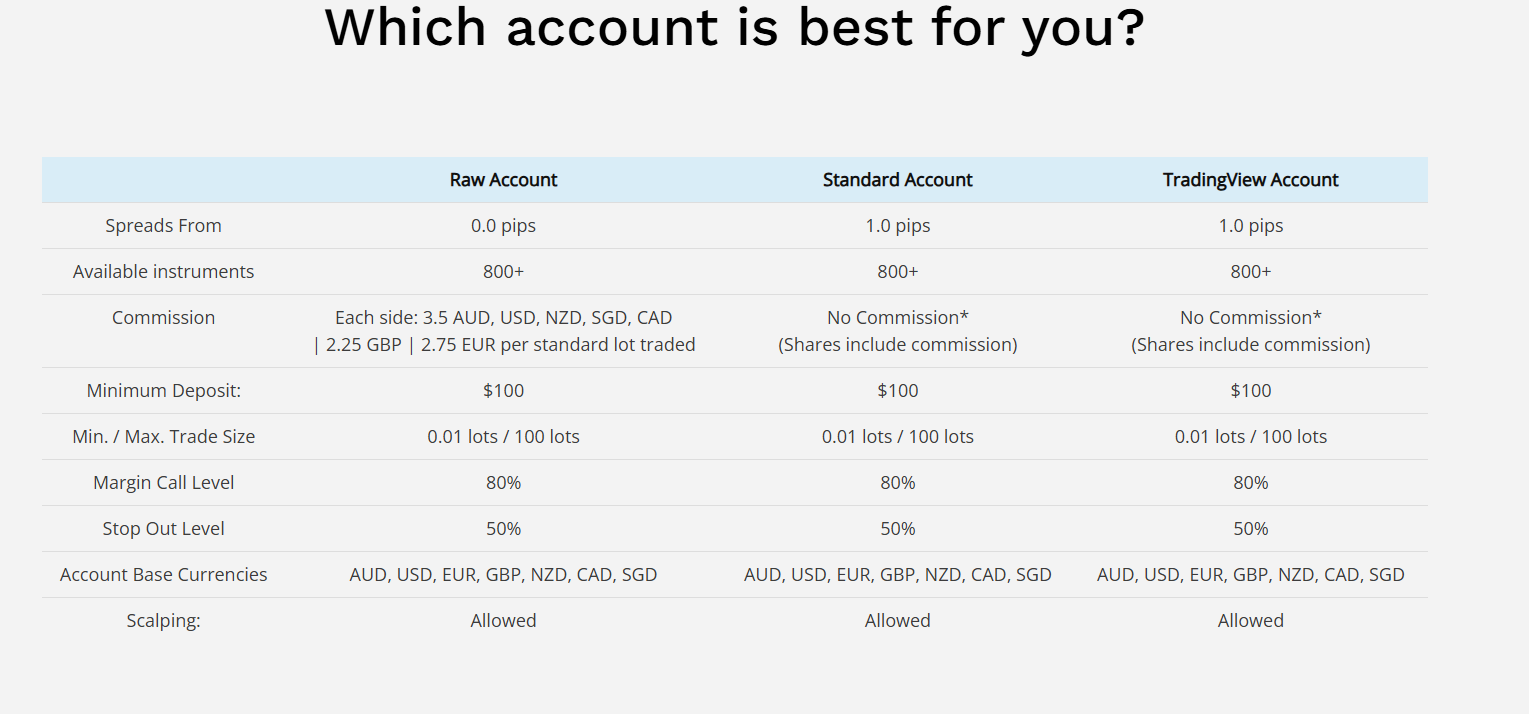Select the TradingView Account column header
1529x714 pixels.
coord(1250,180)
